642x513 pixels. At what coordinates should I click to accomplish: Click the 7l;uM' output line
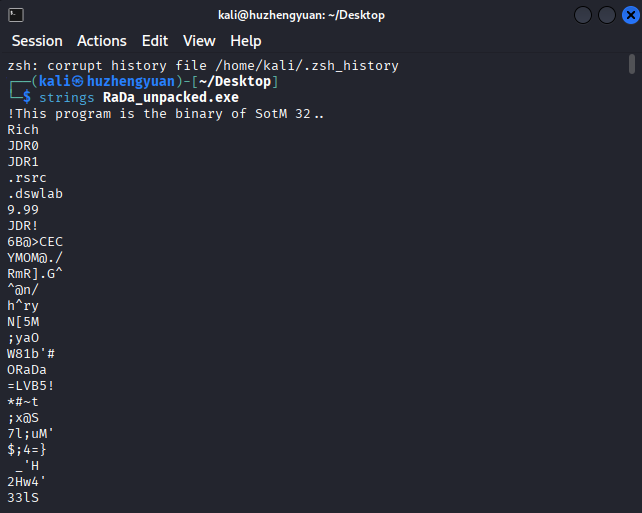tap(31, 434)
